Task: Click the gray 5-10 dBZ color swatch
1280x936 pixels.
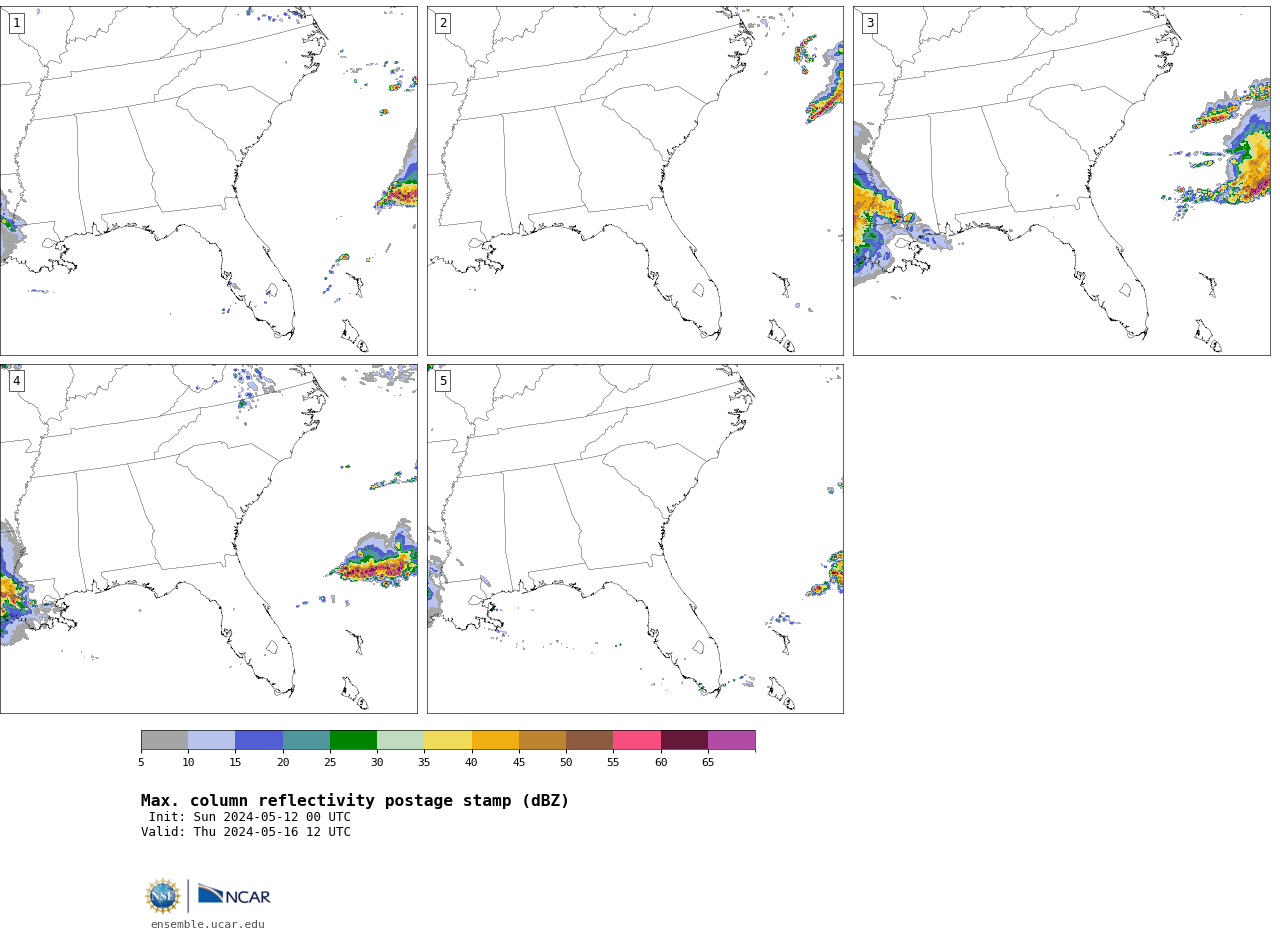Action: 164,740
